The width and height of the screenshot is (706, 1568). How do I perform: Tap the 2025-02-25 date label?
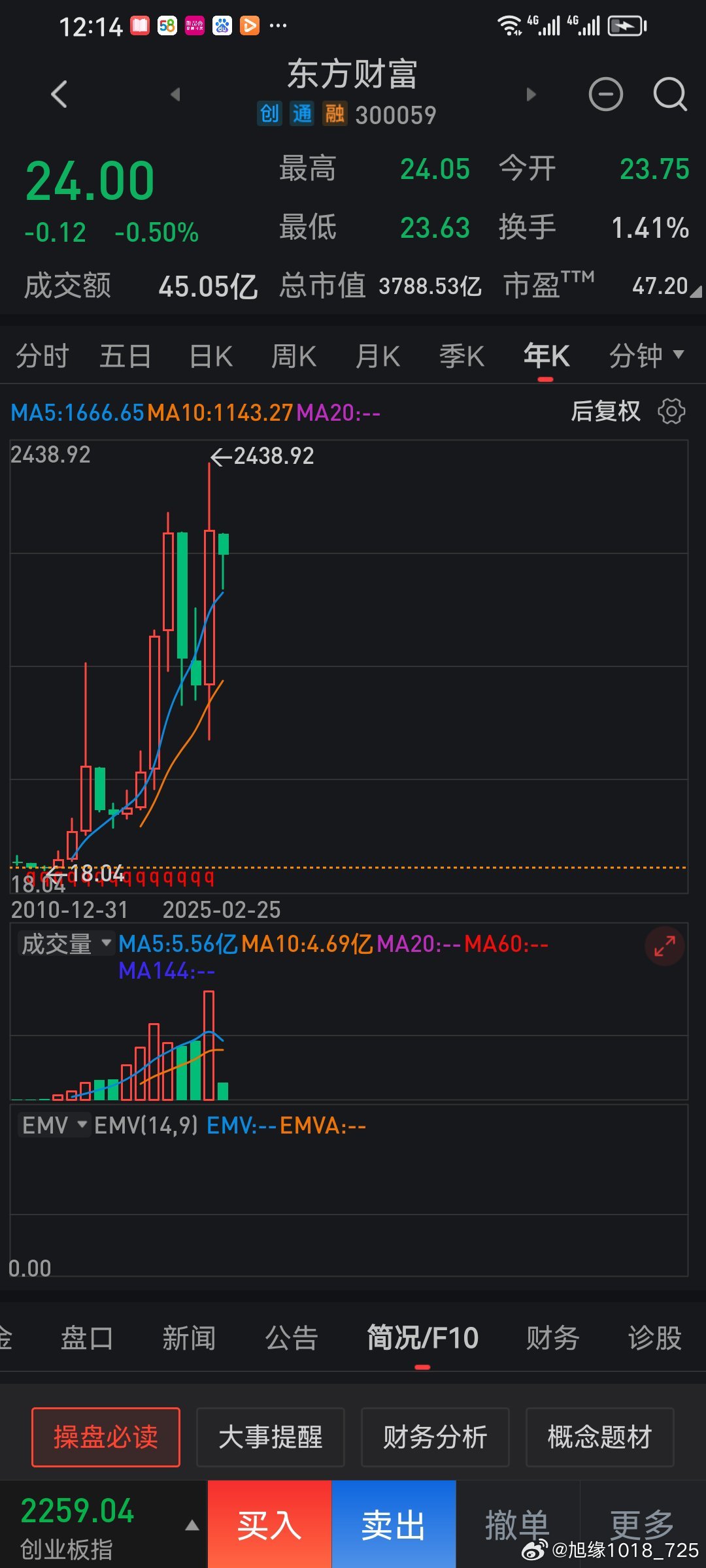[x=222, y=910]
